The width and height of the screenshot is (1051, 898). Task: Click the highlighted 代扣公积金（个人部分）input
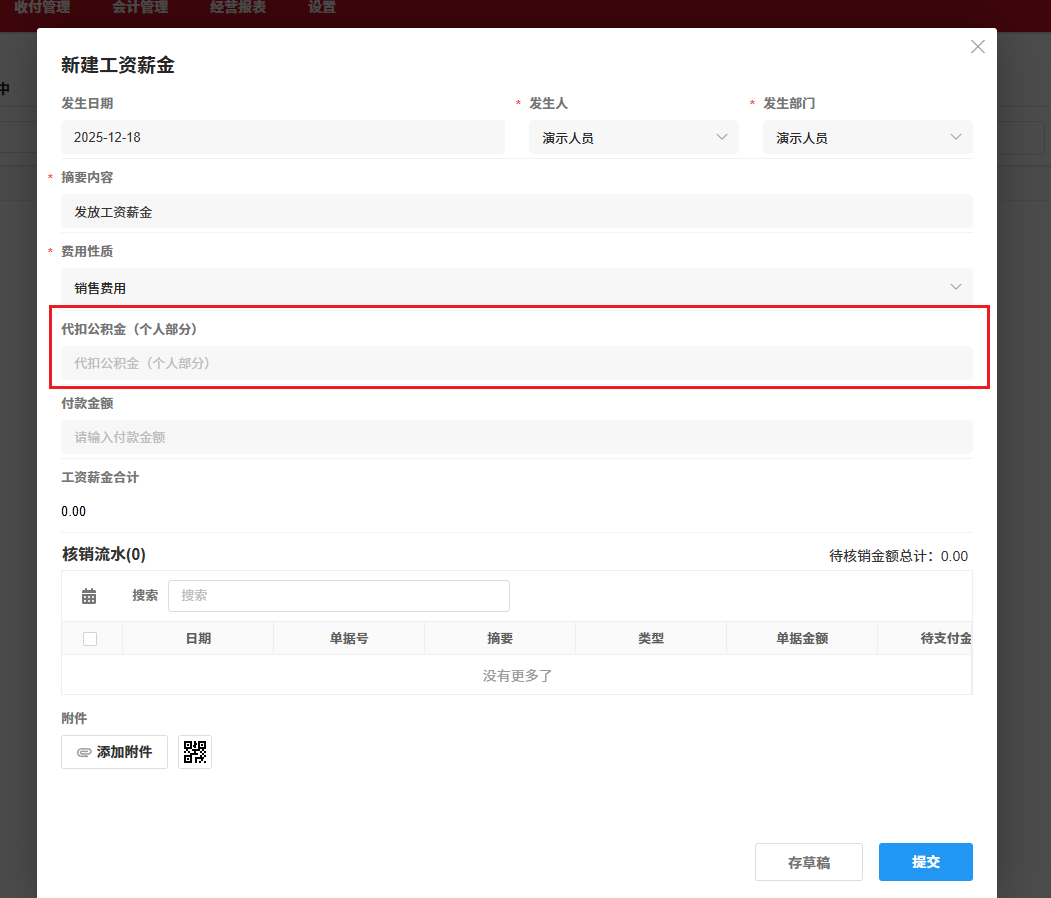click(516, 363)
